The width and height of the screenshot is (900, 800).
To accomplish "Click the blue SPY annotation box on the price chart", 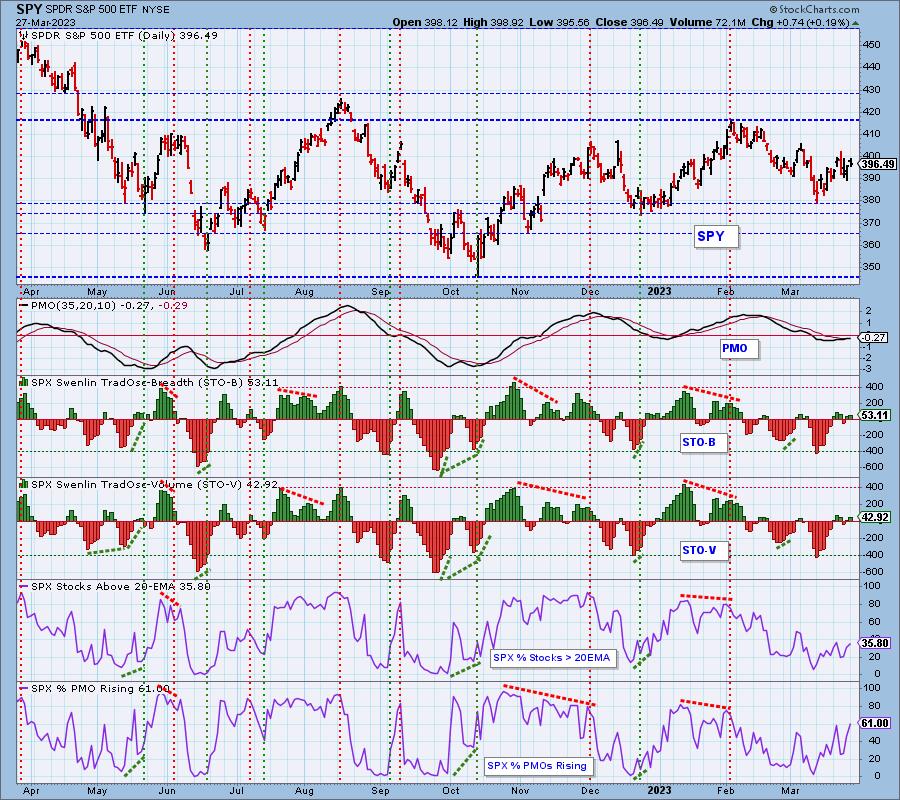I will tap(715, 236).
